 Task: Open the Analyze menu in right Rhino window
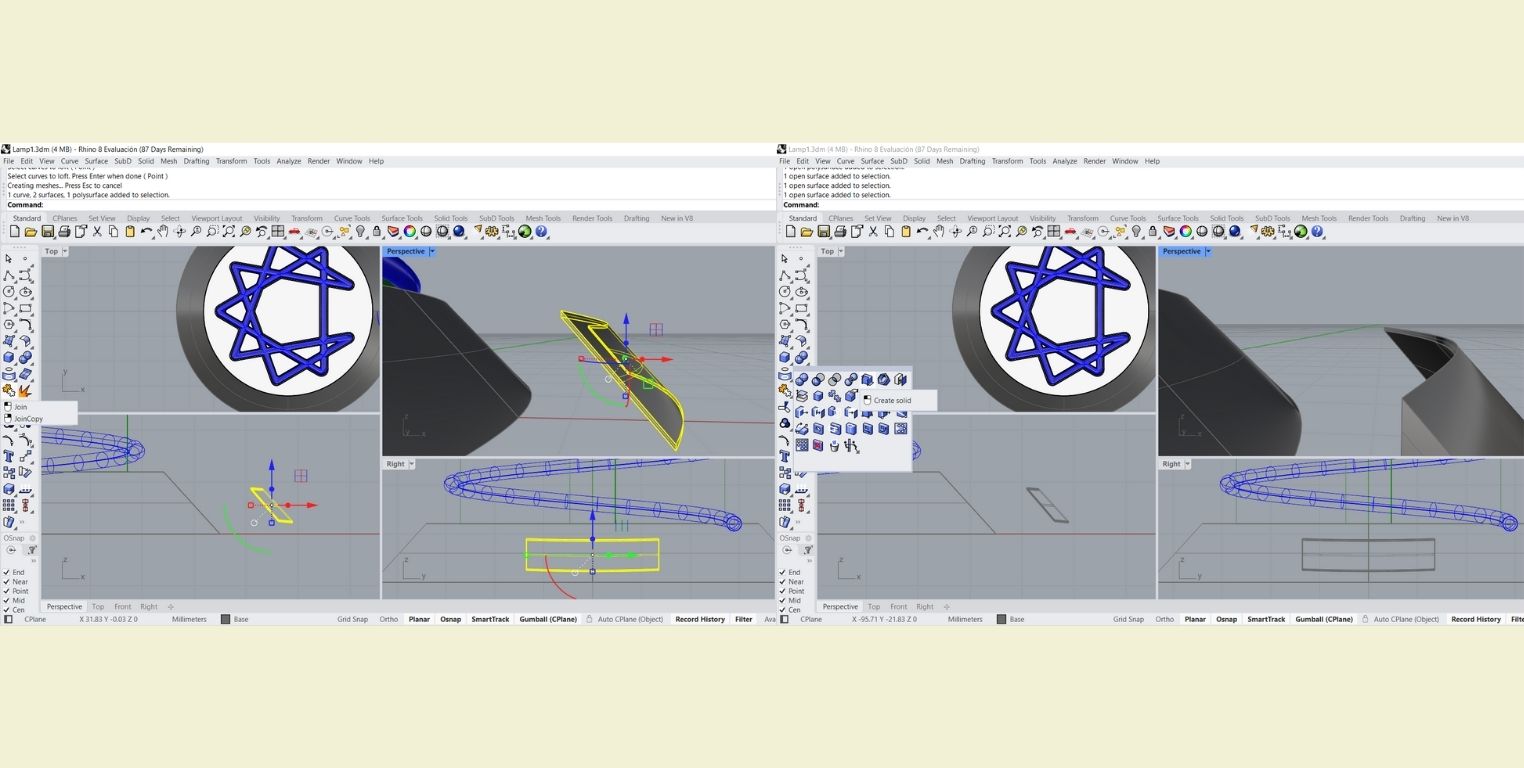(x=1065, y=161)
